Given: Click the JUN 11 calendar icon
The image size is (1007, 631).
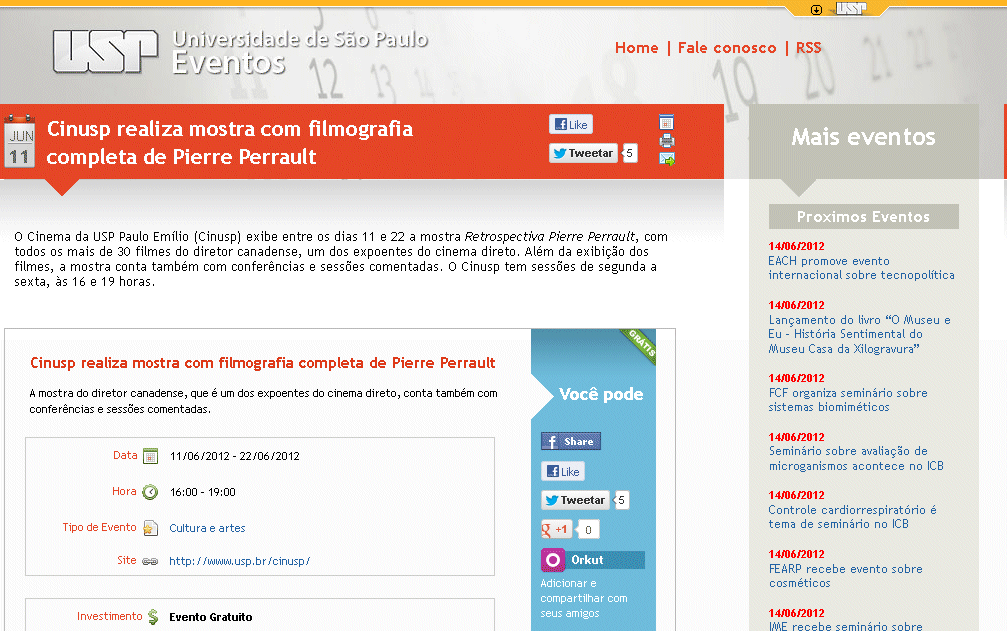Looking at the screenshot, I should [x=19, y=141].
